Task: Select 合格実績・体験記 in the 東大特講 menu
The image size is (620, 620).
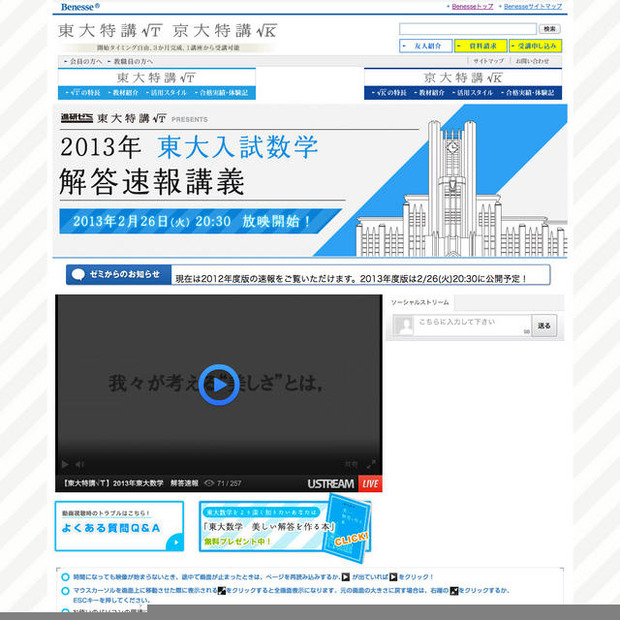Action: (x=221, y=93)
